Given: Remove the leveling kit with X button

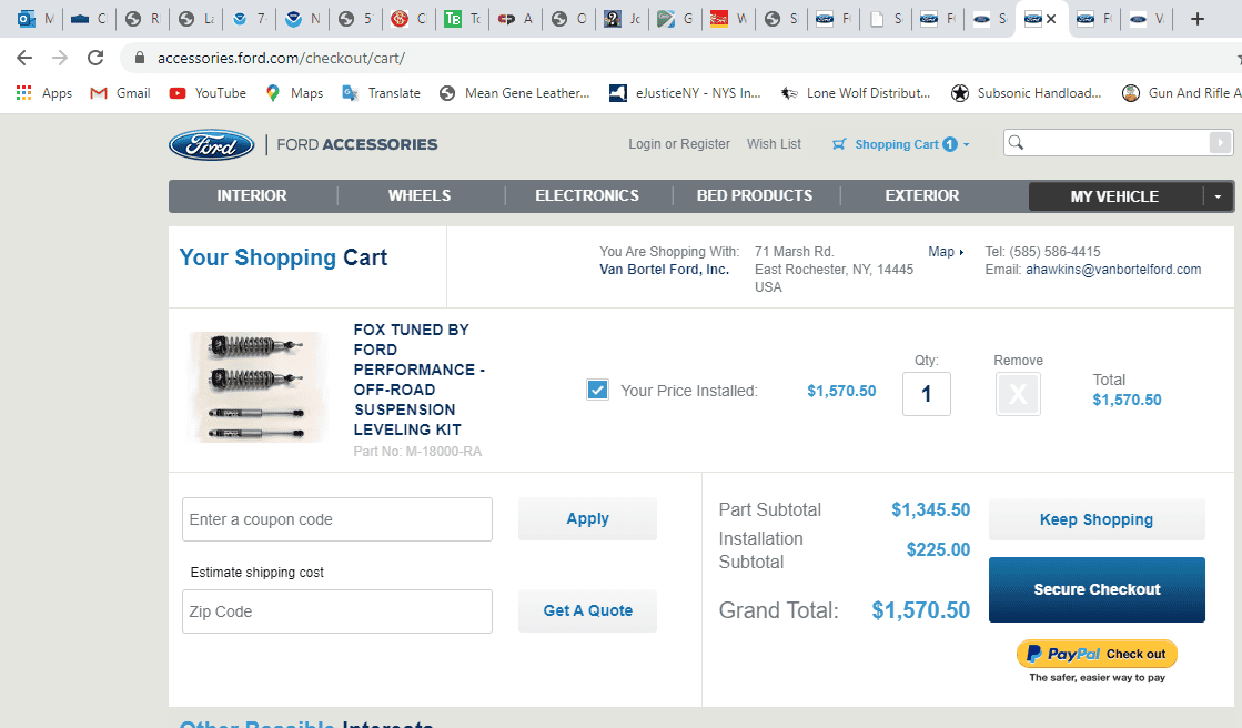Looking at the screenshot, I should tap(1018, 394).
